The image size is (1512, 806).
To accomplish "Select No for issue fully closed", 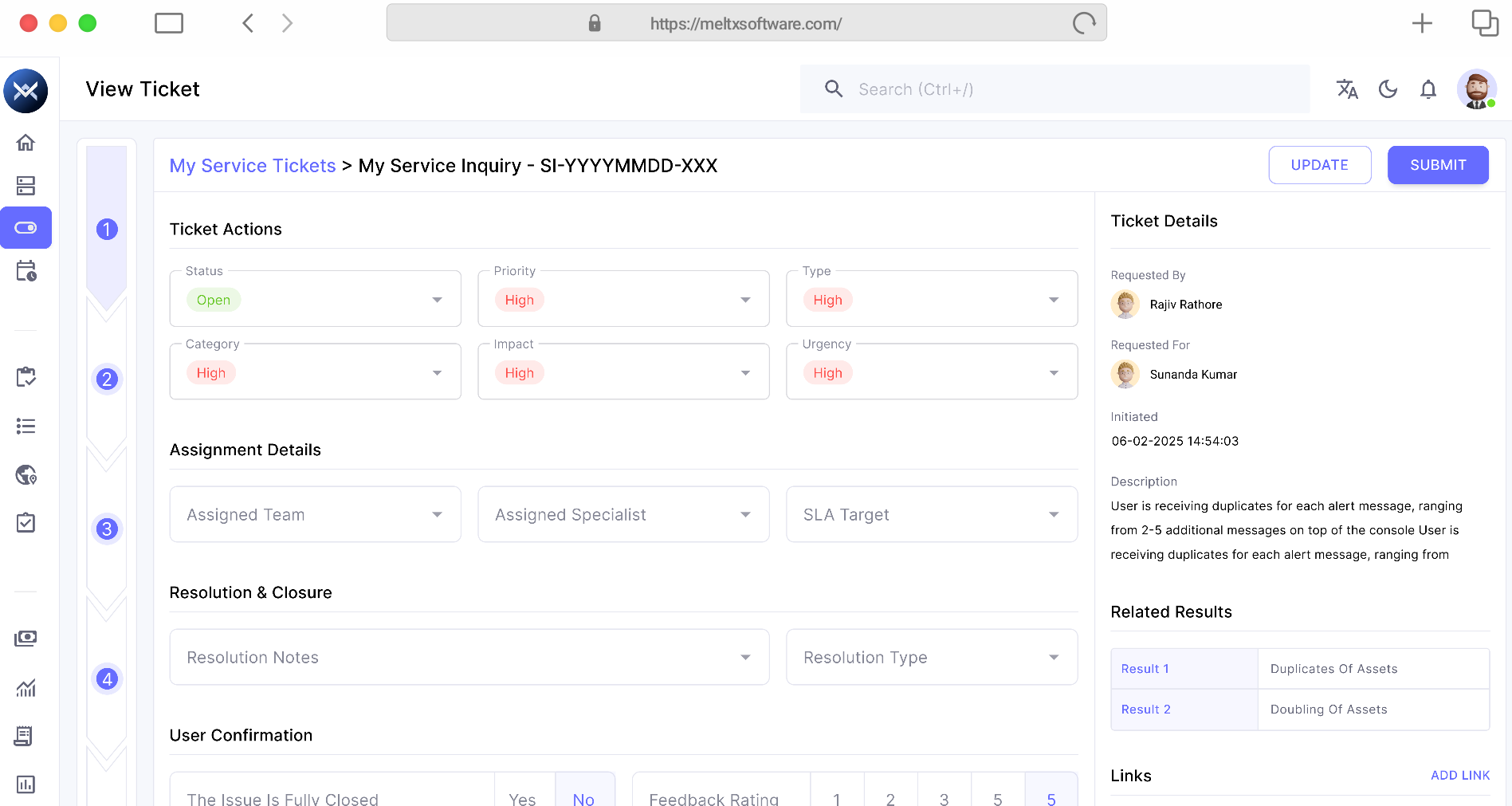I will 583,797.
